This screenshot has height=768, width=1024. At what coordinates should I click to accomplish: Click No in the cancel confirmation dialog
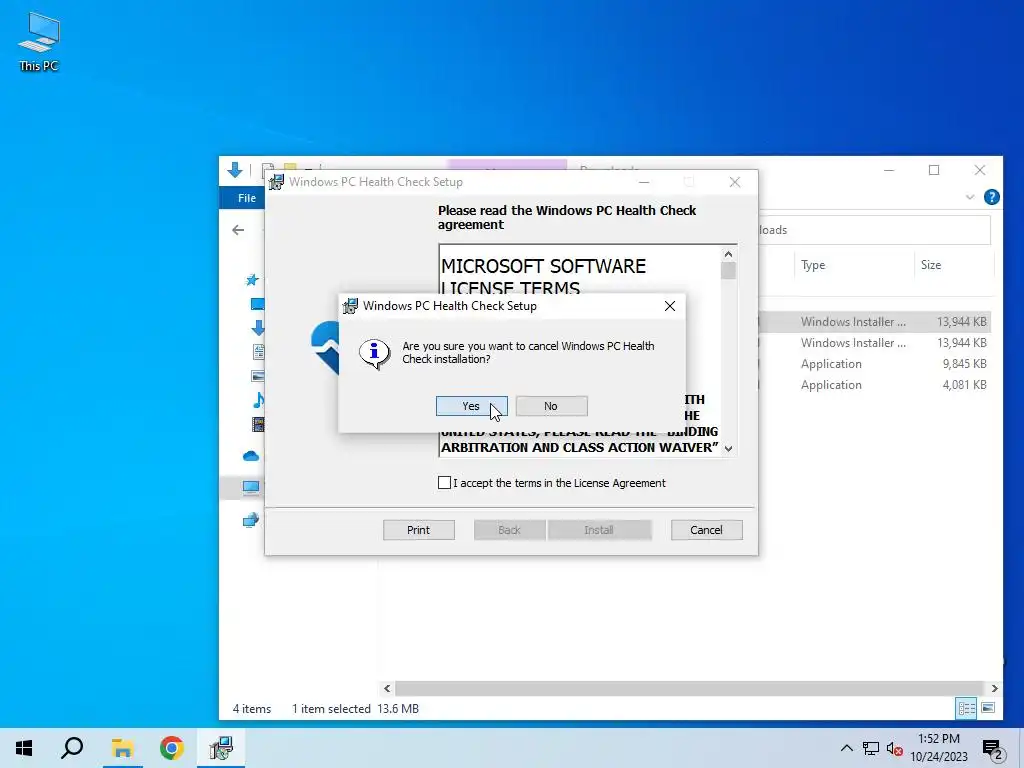coord(551,406)
